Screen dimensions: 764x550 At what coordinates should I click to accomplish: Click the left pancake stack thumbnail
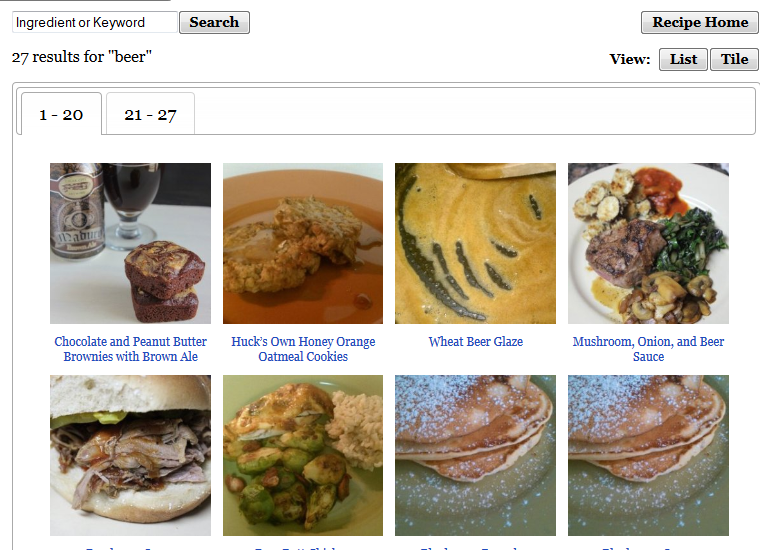pos(475,455)
